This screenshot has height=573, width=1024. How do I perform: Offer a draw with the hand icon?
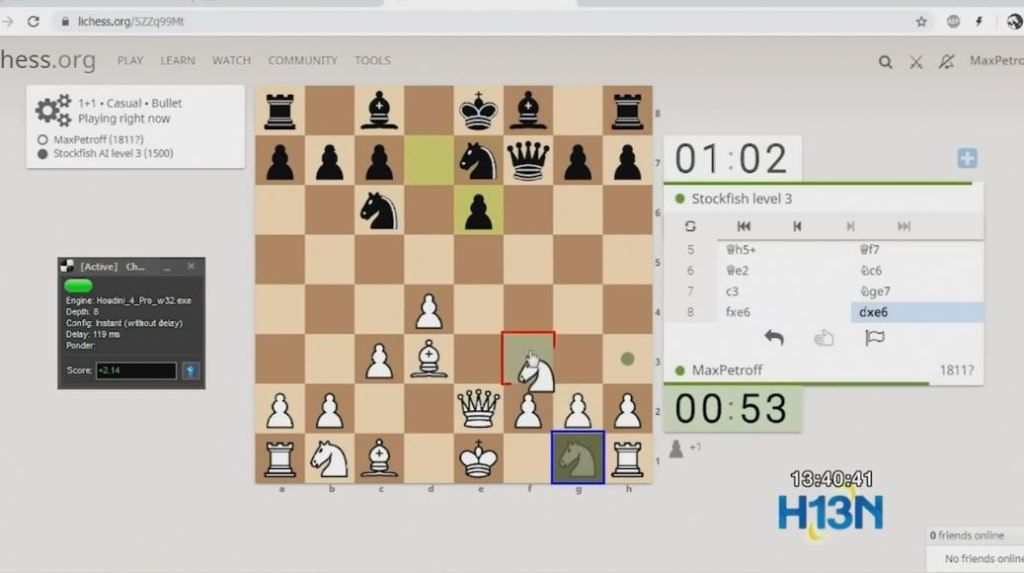coord(823,338)
